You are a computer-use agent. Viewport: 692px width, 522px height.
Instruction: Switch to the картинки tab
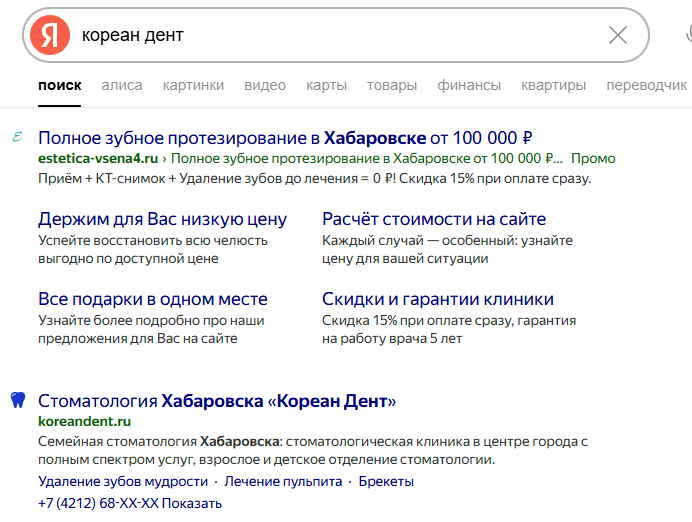pos(193,86)
